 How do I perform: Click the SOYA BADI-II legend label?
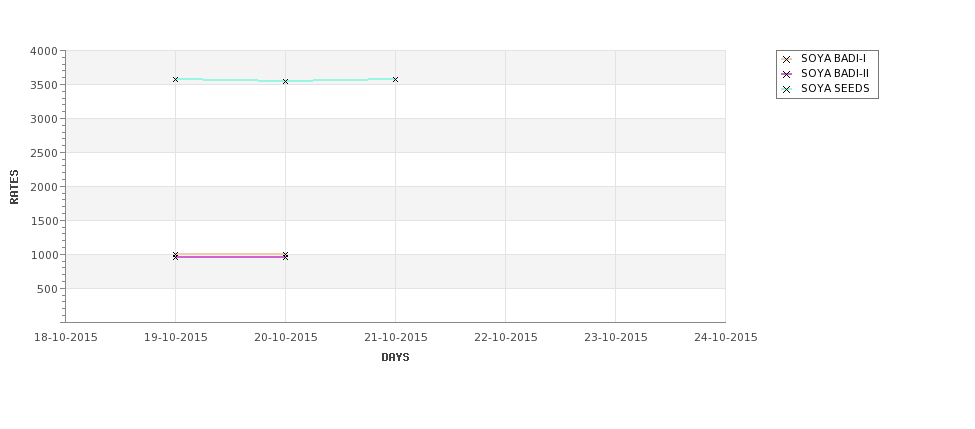click(834, 73)
